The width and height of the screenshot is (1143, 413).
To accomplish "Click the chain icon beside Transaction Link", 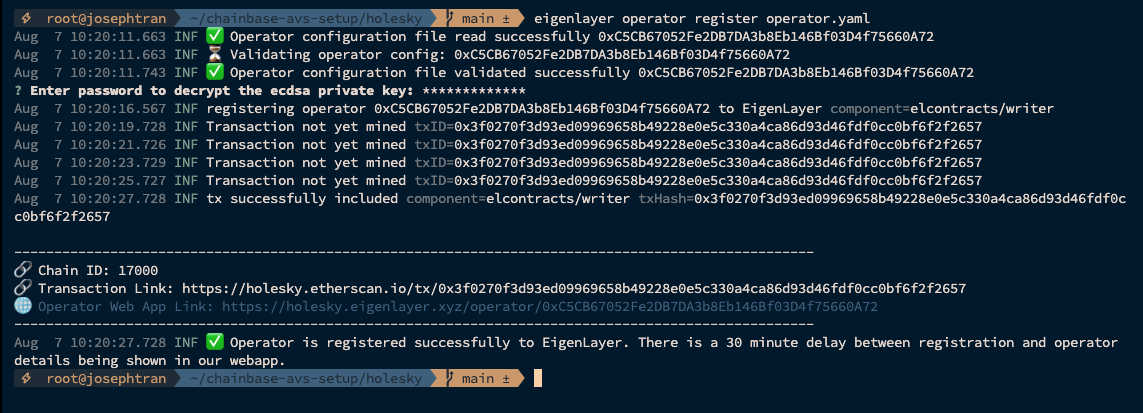I will pos(23,288).
